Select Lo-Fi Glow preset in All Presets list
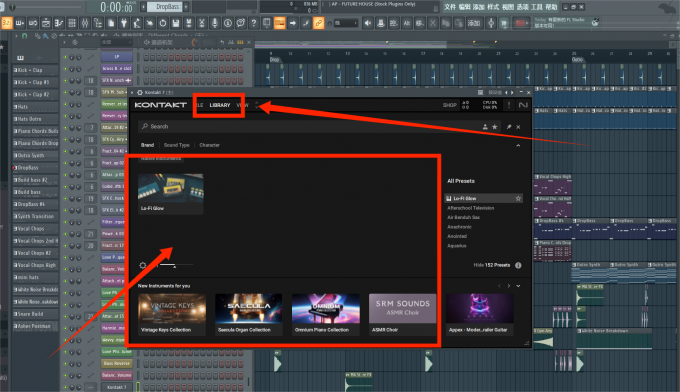The height and width of the screenshot is (392, 680). [x=484, y=198]
